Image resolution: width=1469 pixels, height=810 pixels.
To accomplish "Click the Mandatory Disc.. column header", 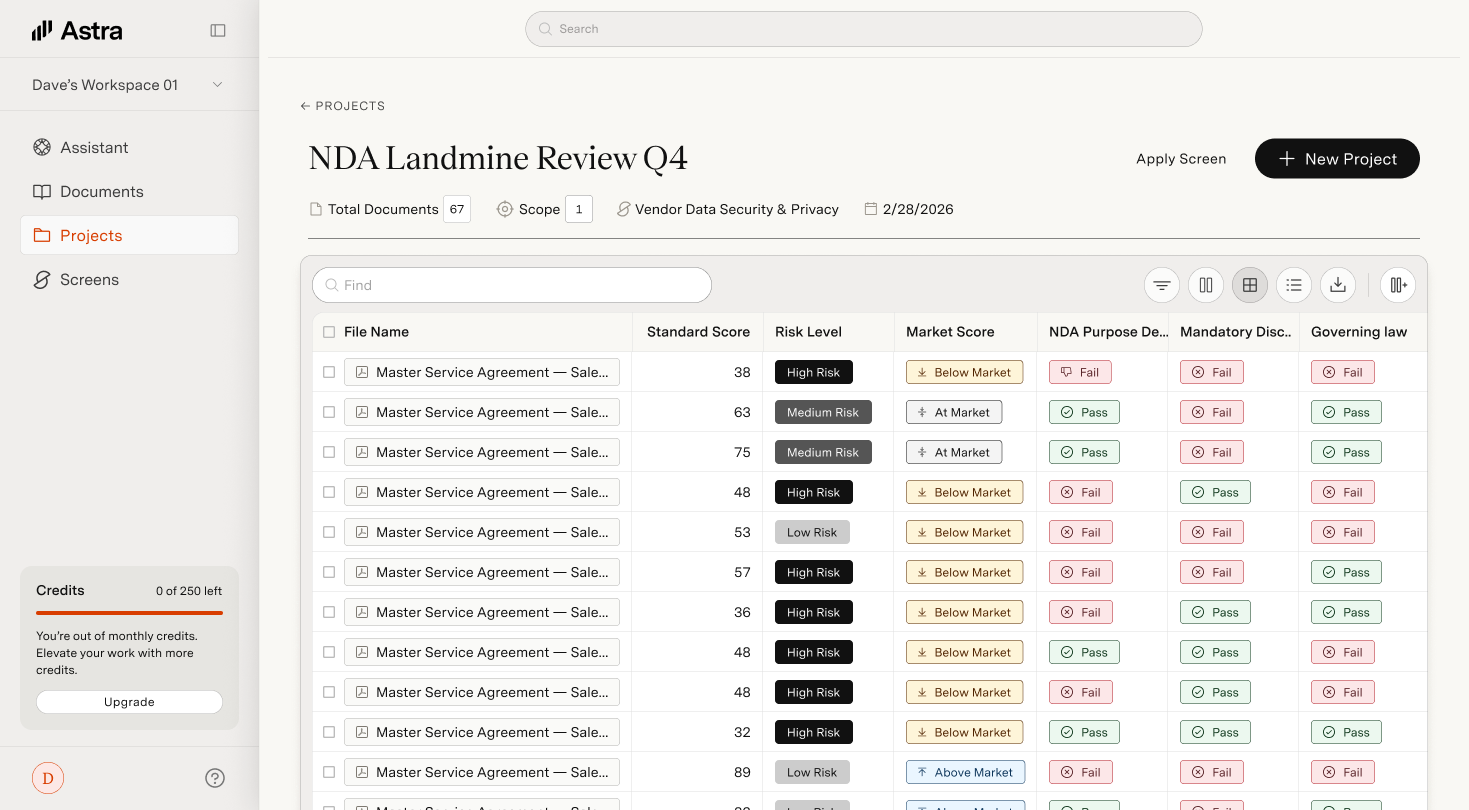I will (x=1236, y=332).
